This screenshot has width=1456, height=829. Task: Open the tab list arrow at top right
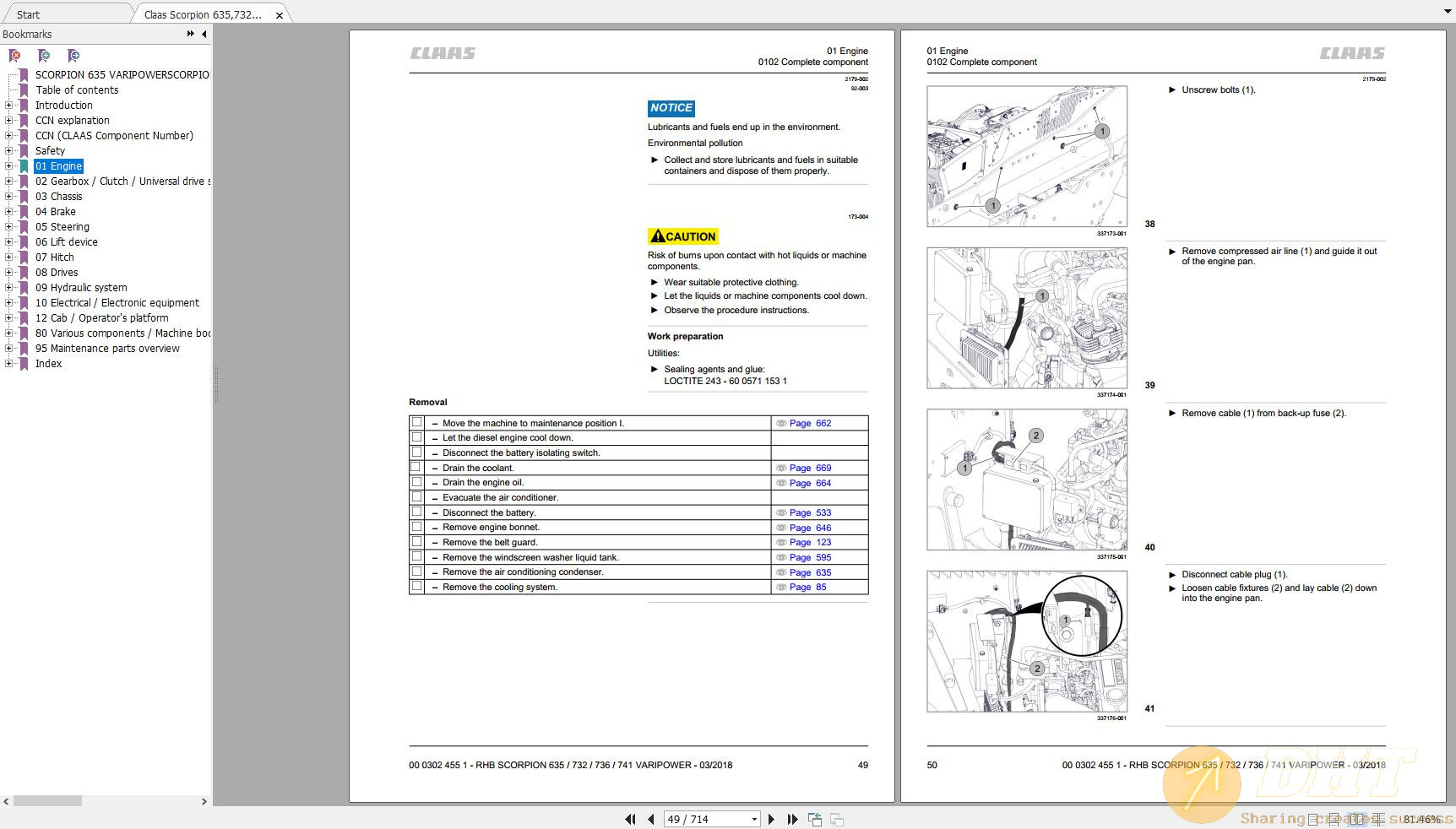(x=1448, y=12)
